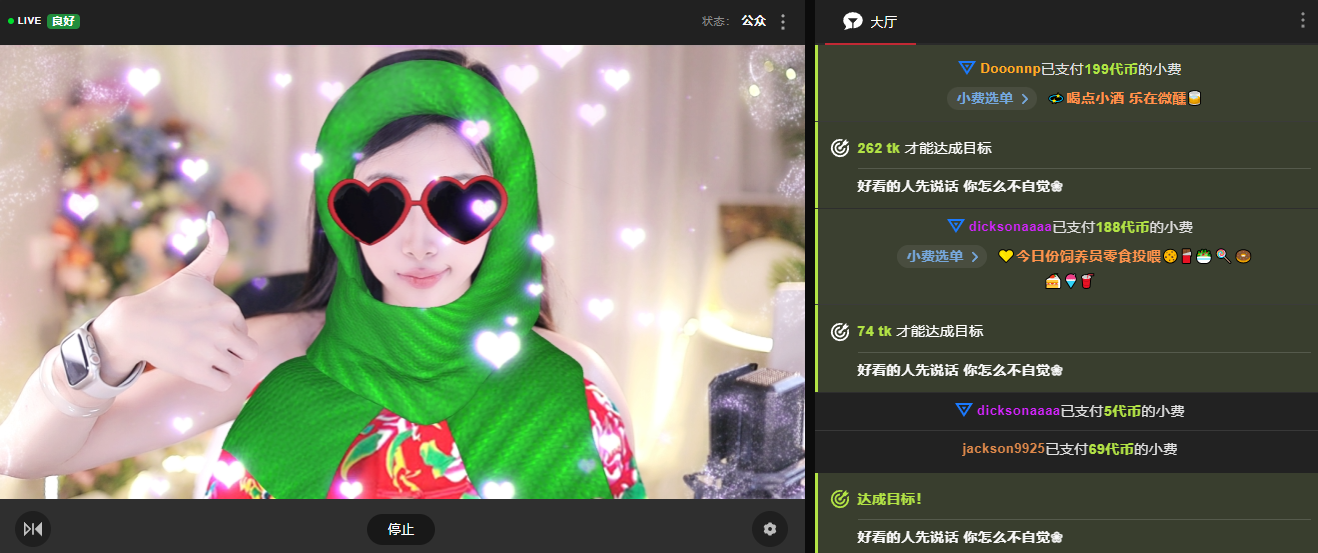Click the mirror flip video icon
Screen dimensions: 1318x553
click(x=33, y=529)
